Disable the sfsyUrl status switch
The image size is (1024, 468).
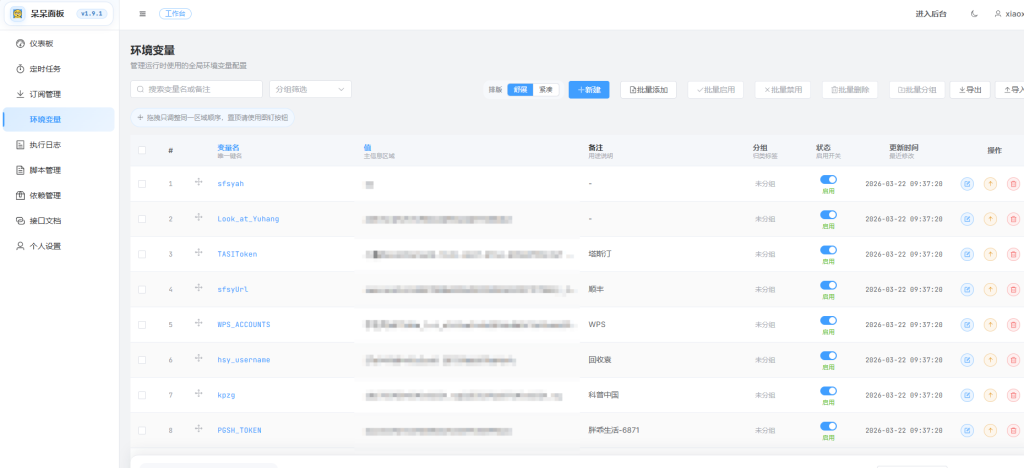click(828, 285)
